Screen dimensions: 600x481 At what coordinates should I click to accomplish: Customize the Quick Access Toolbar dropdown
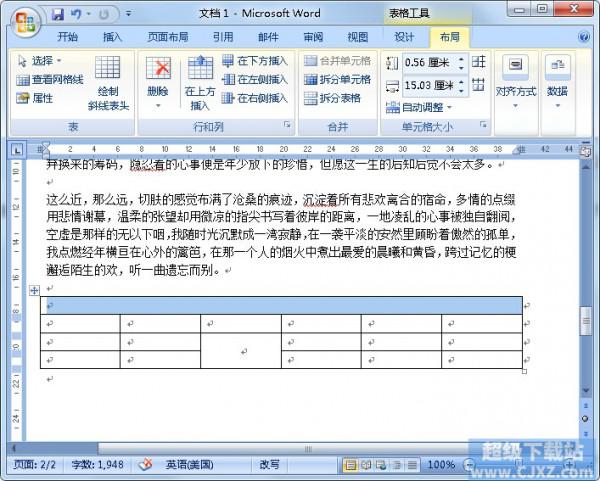pos(129,14)
